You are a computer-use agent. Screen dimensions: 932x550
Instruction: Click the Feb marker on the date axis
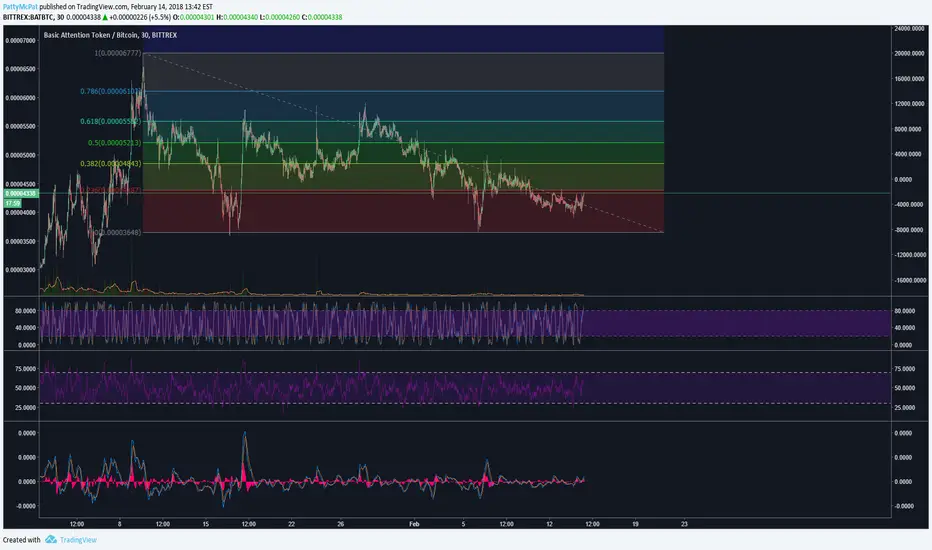click(414, 524)
